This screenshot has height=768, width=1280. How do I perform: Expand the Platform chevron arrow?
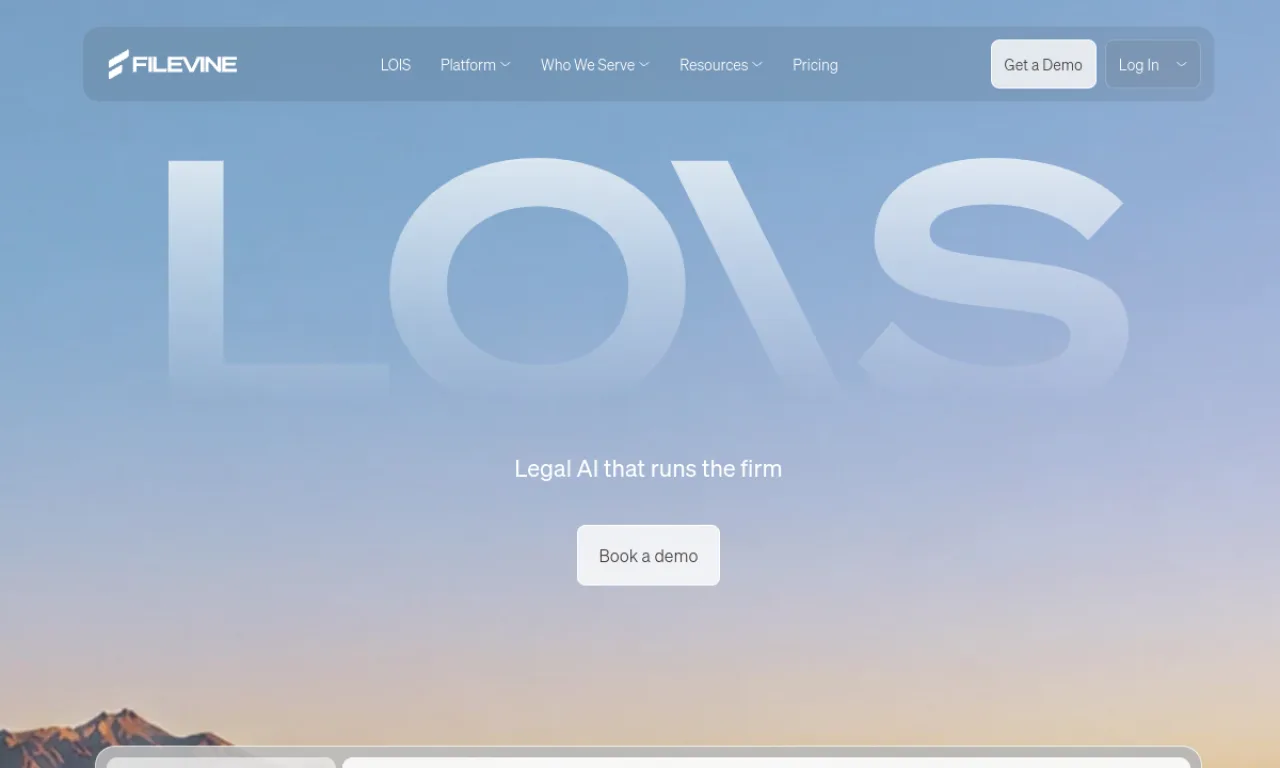(x=505, y=65)
